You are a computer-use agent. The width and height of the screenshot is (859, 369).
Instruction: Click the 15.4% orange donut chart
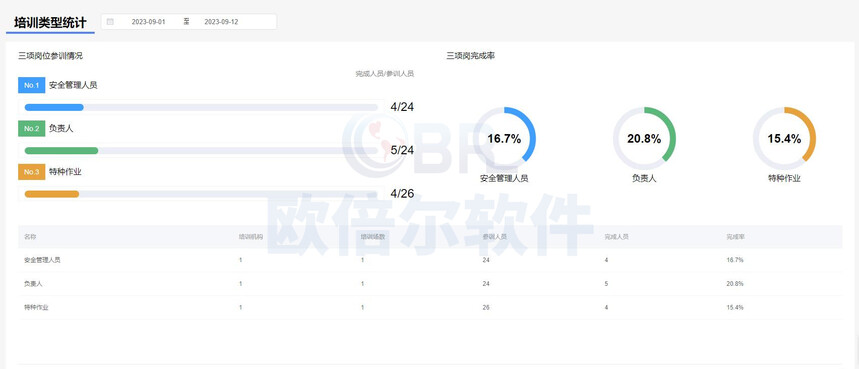pyautogui.click(x=784, y=139)
